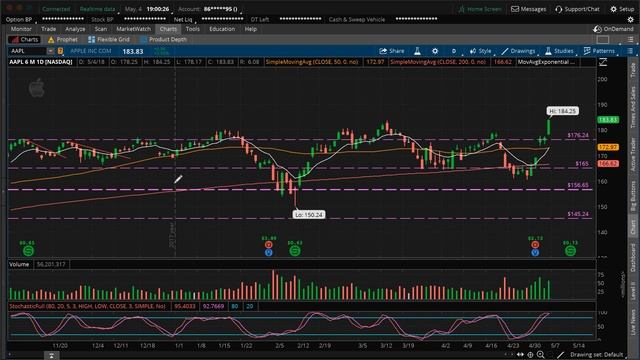The width and height of the screenshot is (640, 360).
Task: Open the Patterns menu
Action: (x=599, y=51)
